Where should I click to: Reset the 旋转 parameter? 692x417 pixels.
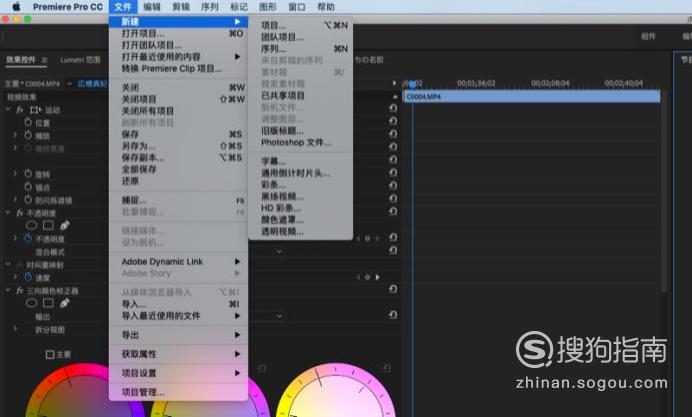(x=393, y=173)
